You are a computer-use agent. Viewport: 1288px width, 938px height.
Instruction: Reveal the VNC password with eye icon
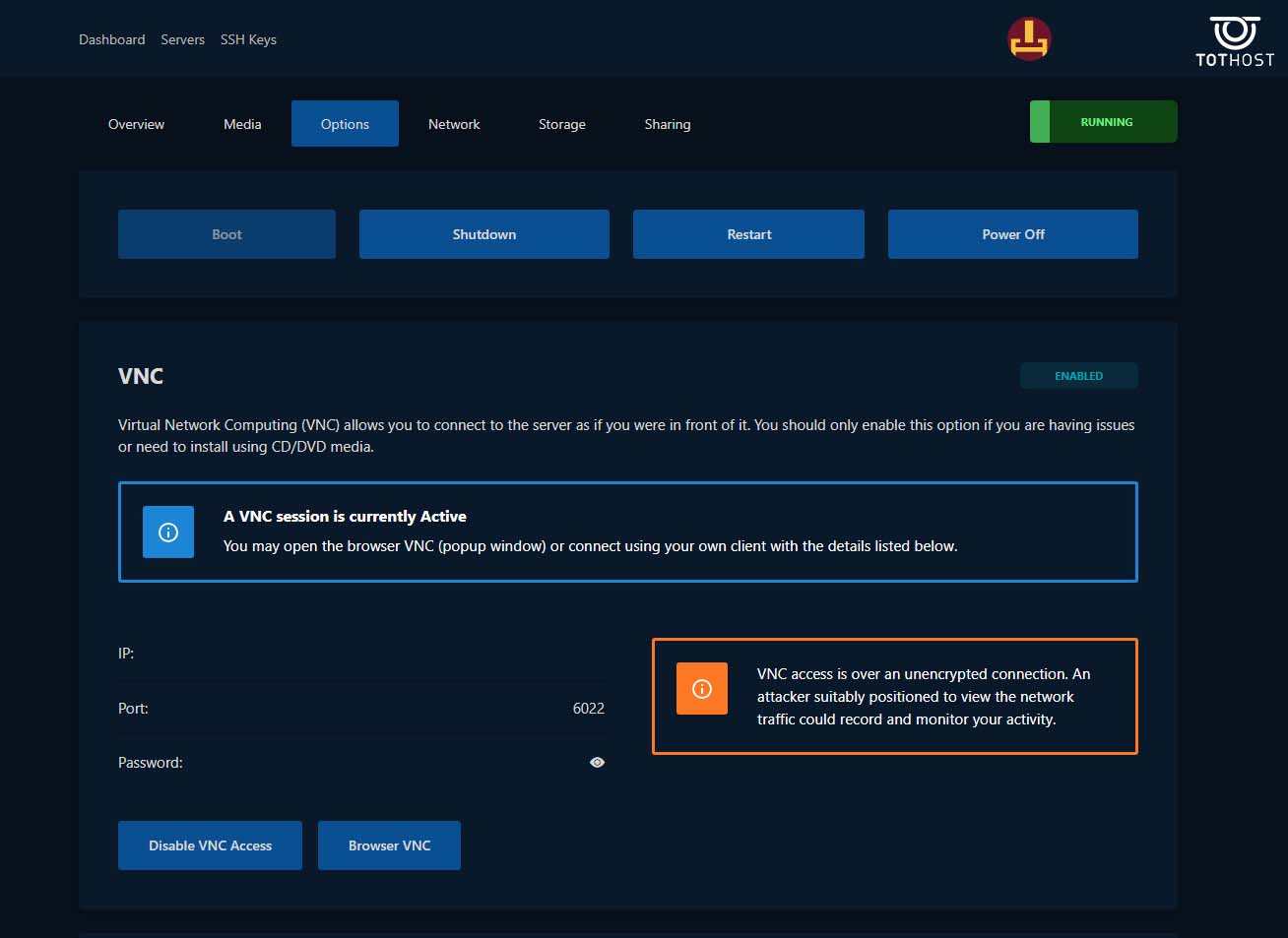(x=597, y=763)
